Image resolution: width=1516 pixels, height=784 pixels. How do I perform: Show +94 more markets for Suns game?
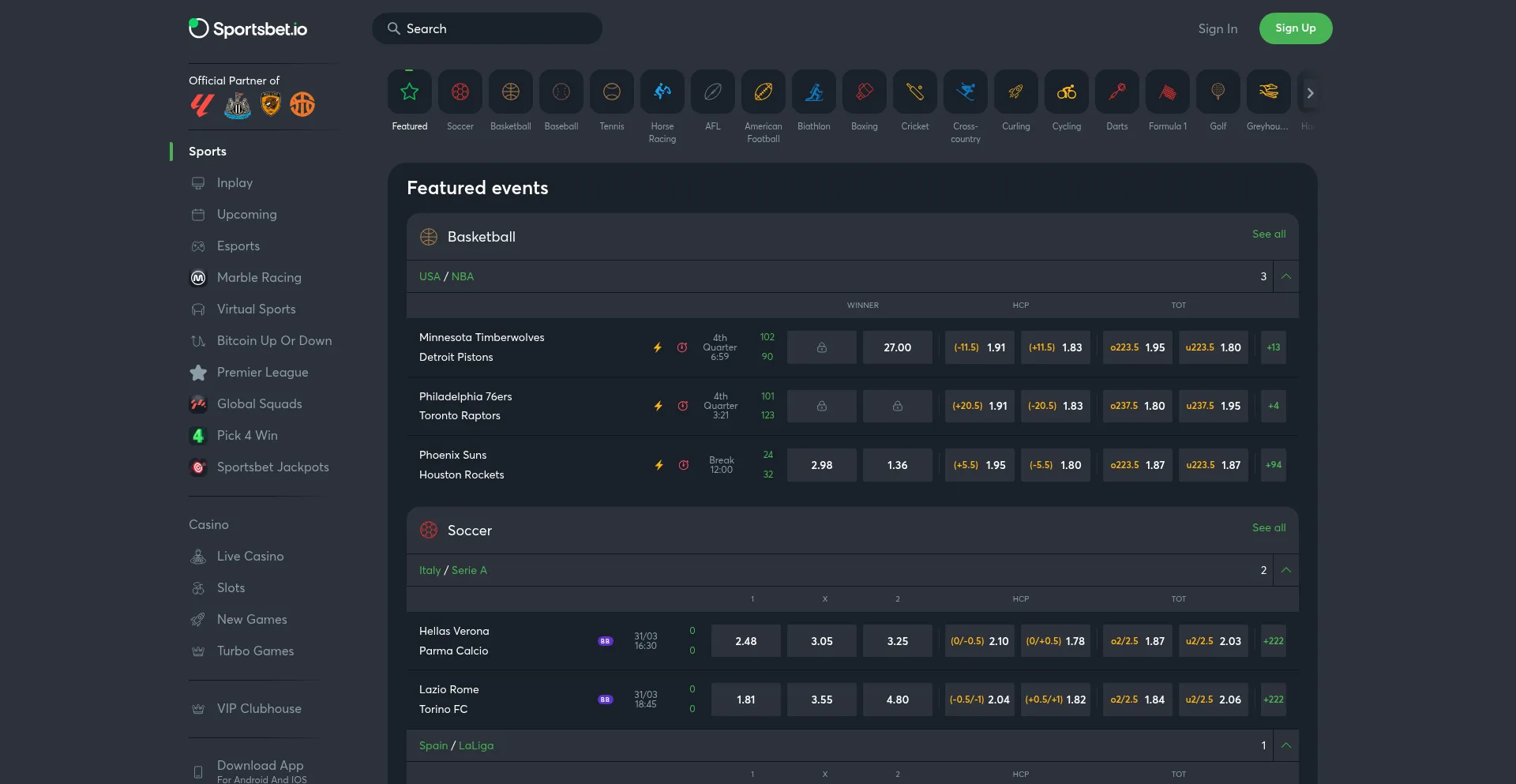pyautogui.click(x=1274, y=465)
